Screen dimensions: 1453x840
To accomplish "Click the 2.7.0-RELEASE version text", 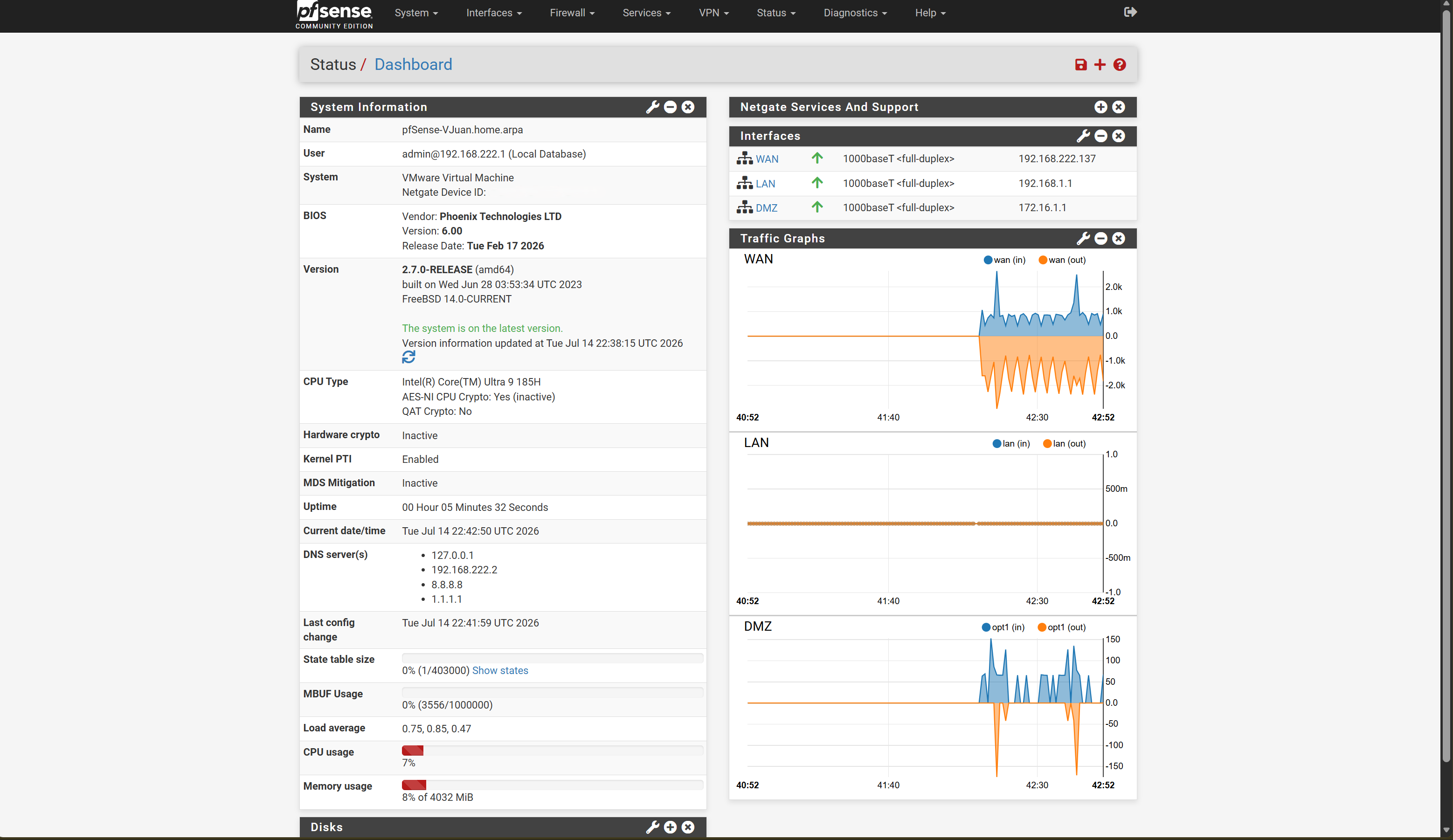I will coord(437,269).
